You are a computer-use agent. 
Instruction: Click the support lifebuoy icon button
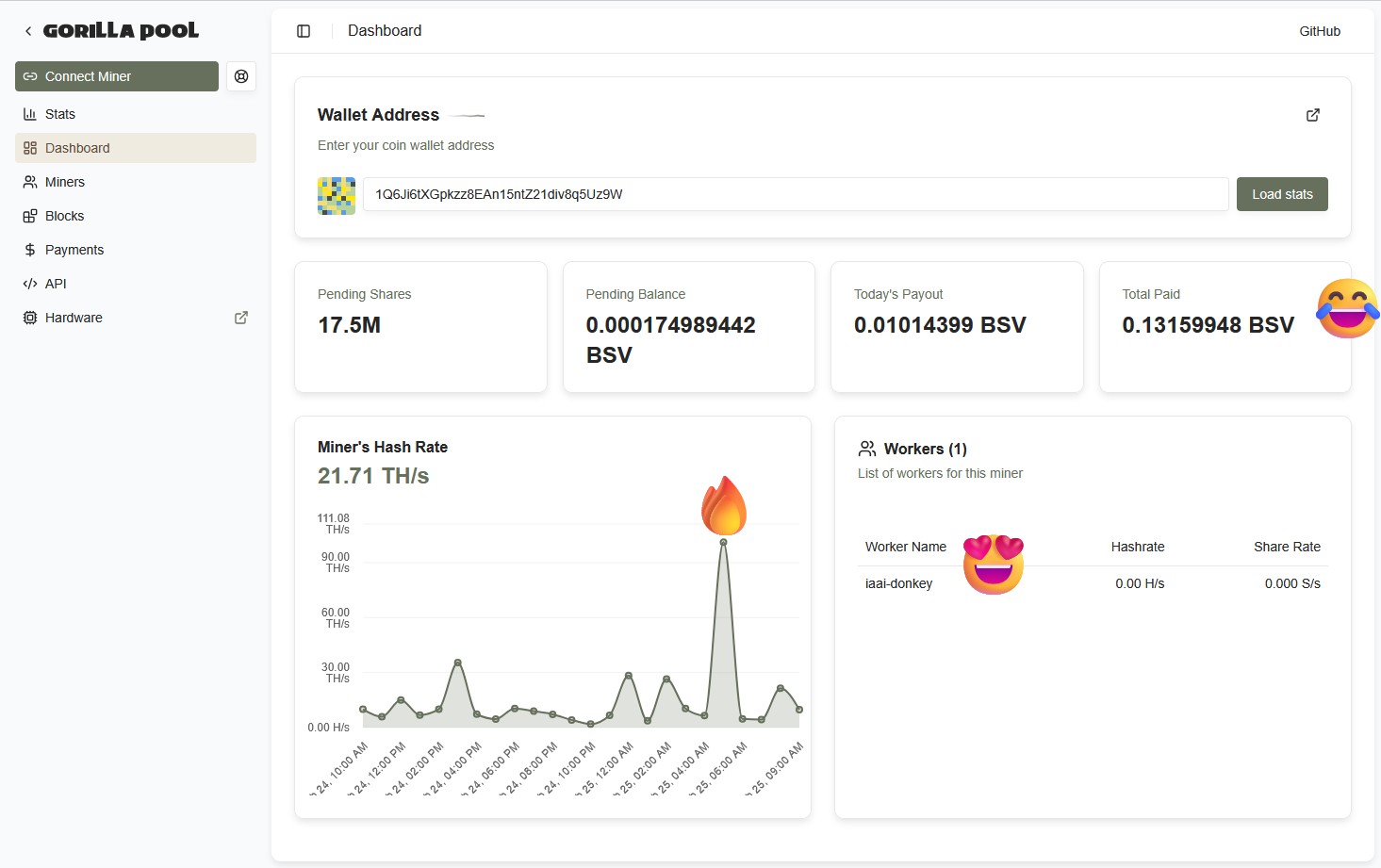click(241, 76)
